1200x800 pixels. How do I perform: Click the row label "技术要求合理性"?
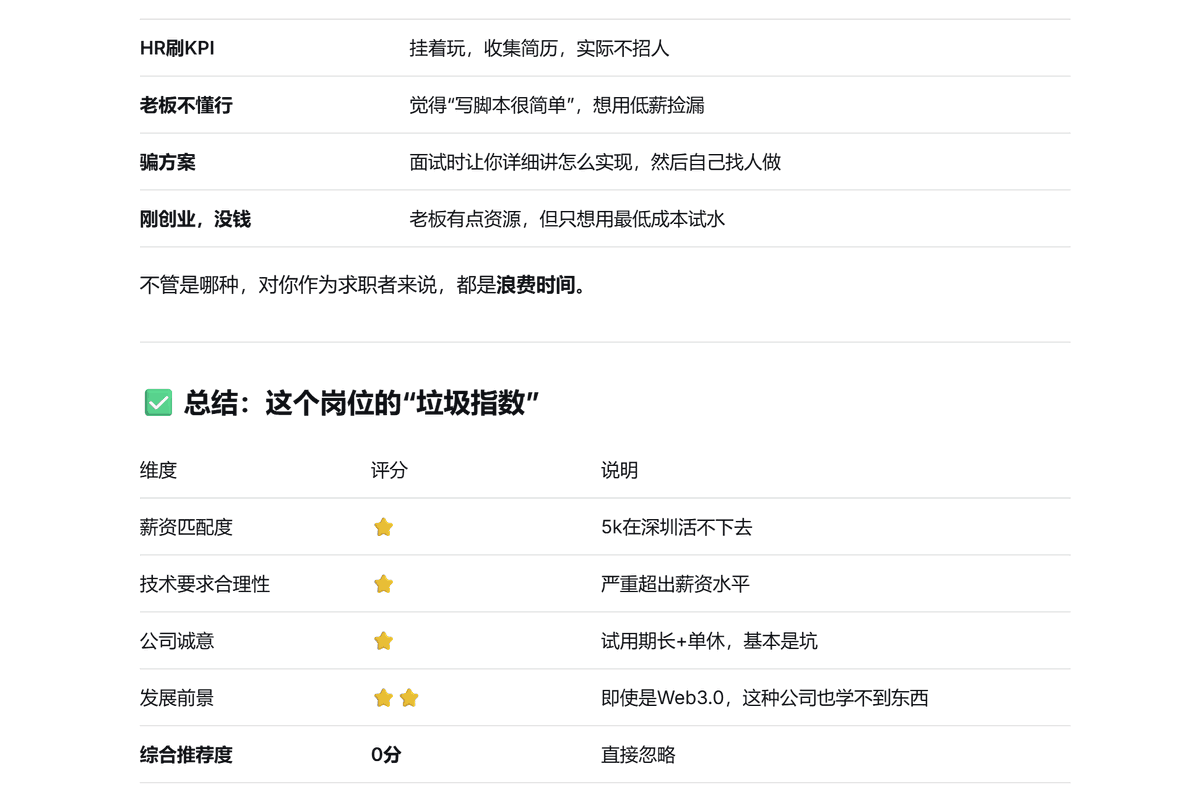(x=205, y=584)
